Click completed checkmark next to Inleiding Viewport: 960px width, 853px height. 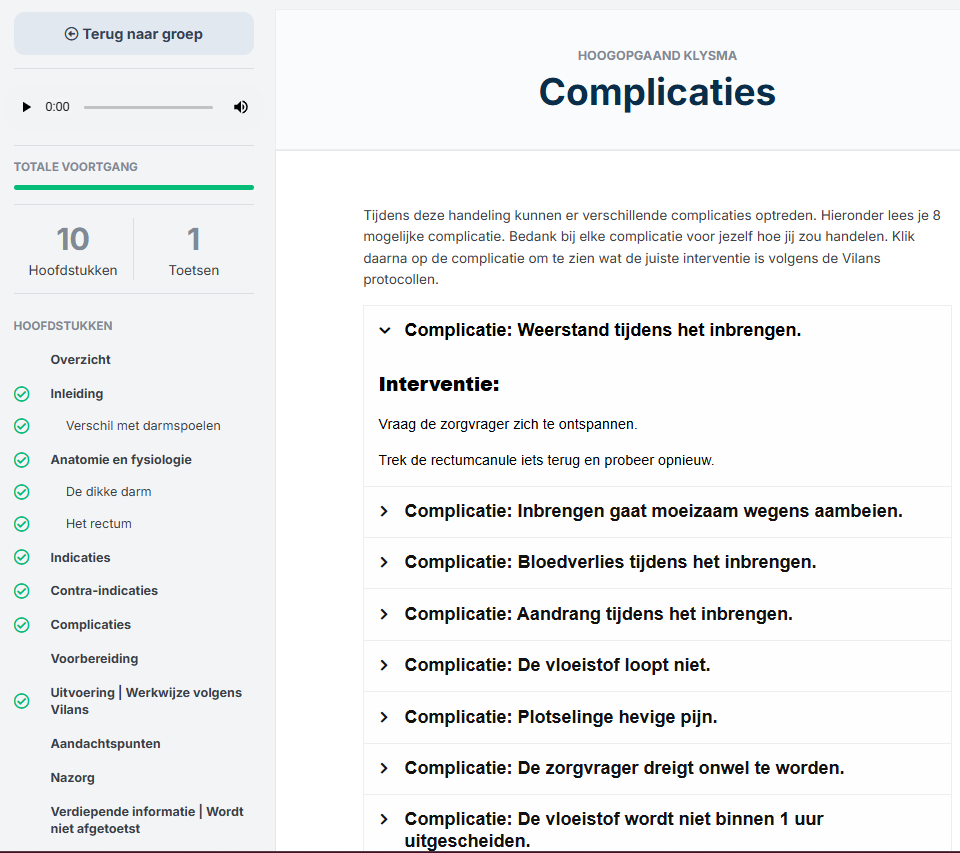click(x=22, y=394)
